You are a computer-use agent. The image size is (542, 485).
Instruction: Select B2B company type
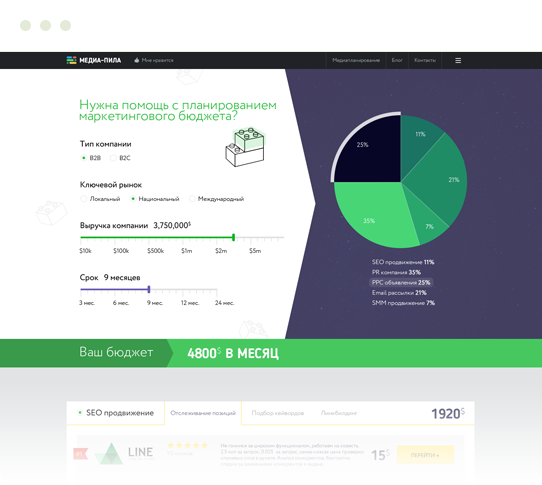coord(91,158)
